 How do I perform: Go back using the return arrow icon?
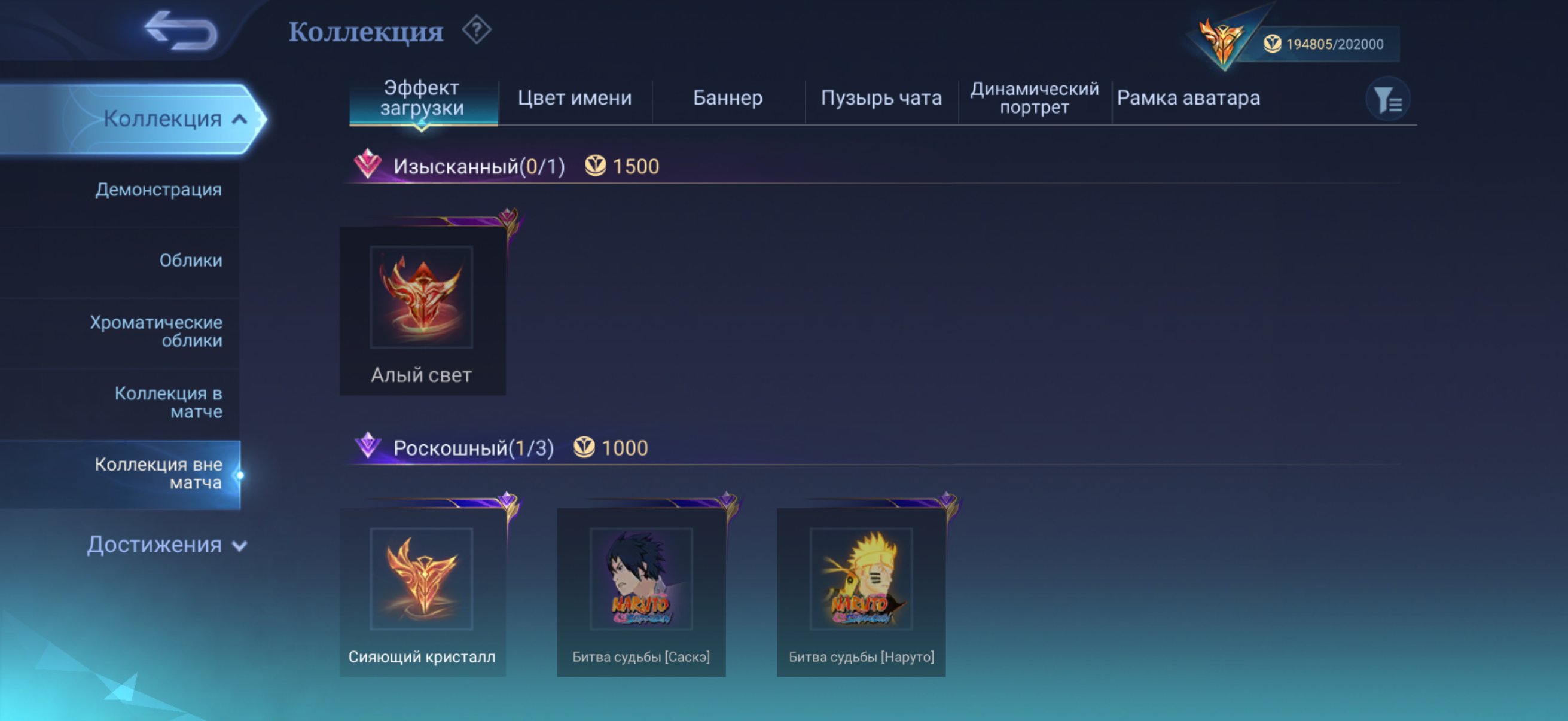click(180, 30)
